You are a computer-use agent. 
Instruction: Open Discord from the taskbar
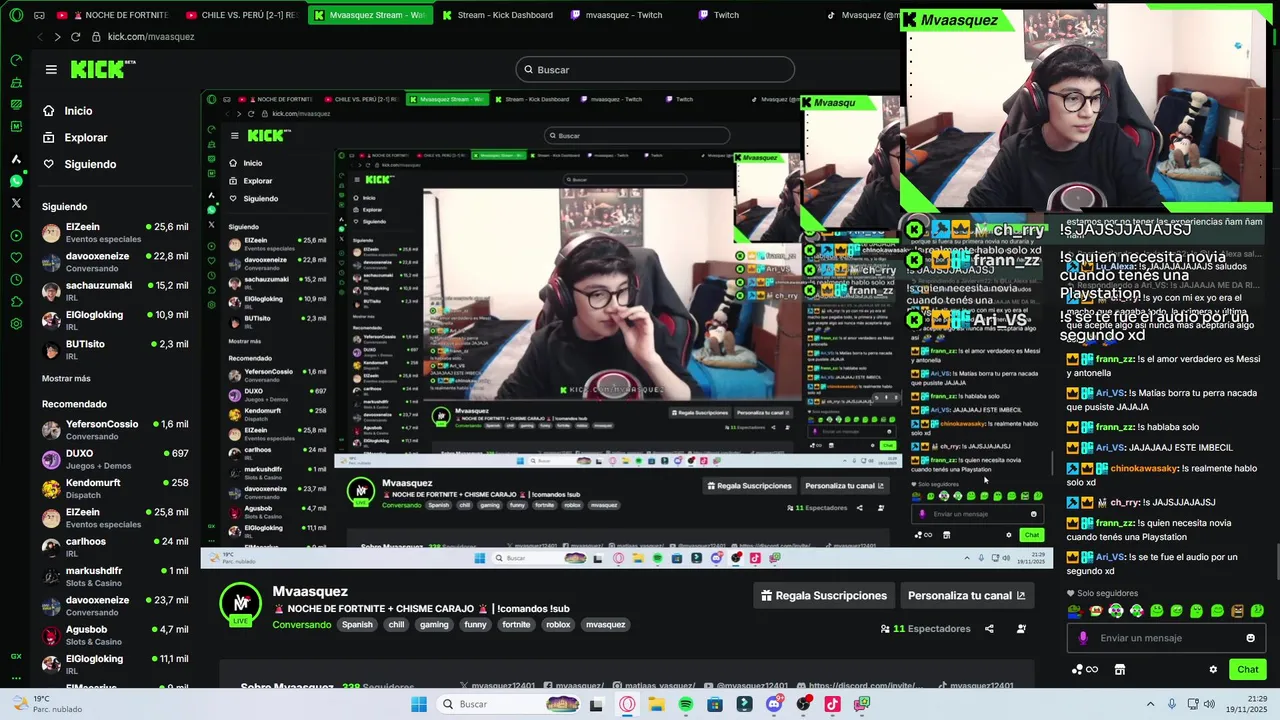[774, 704]
